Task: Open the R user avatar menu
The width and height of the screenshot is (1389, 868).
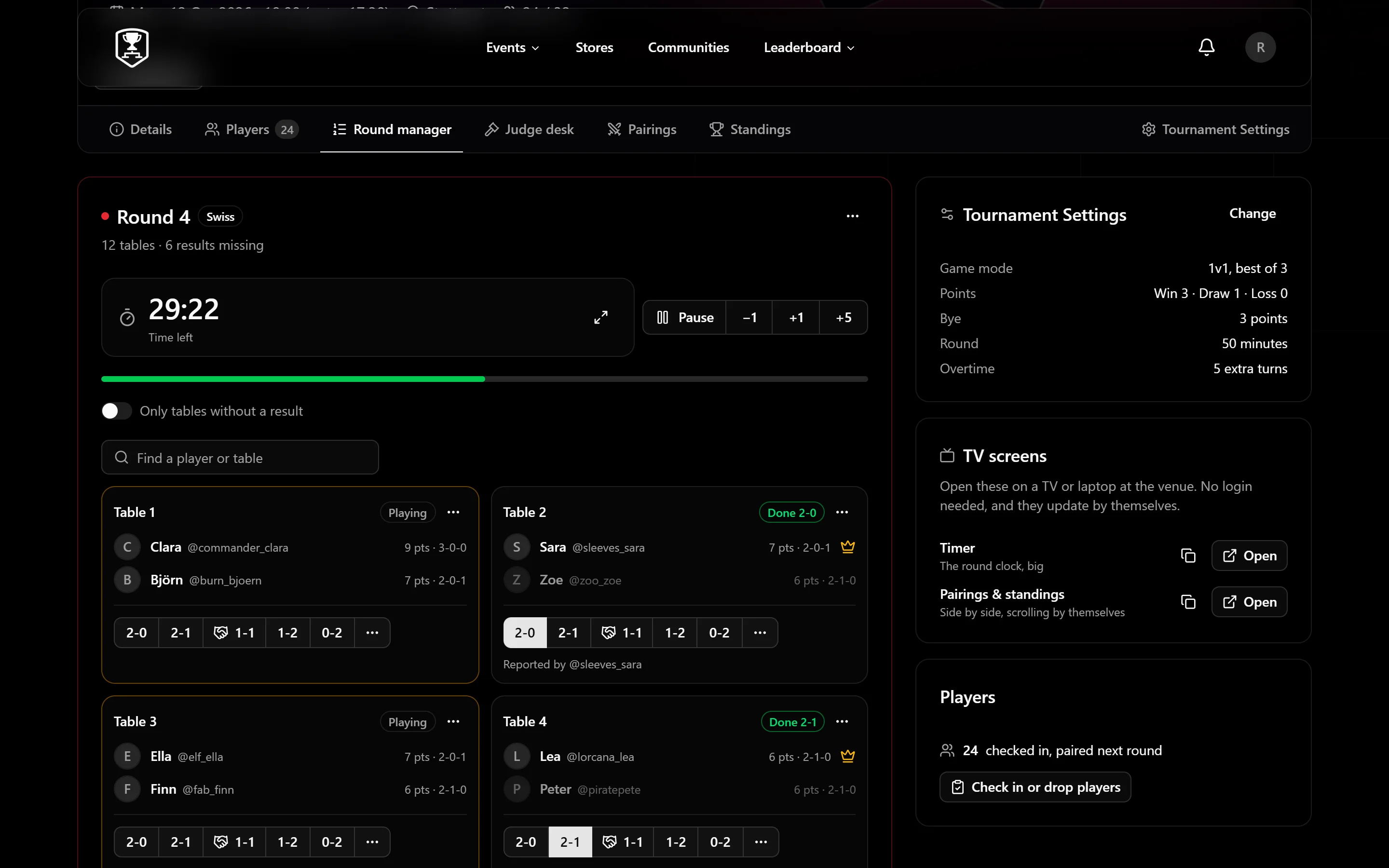Action: pos(1260,47)
